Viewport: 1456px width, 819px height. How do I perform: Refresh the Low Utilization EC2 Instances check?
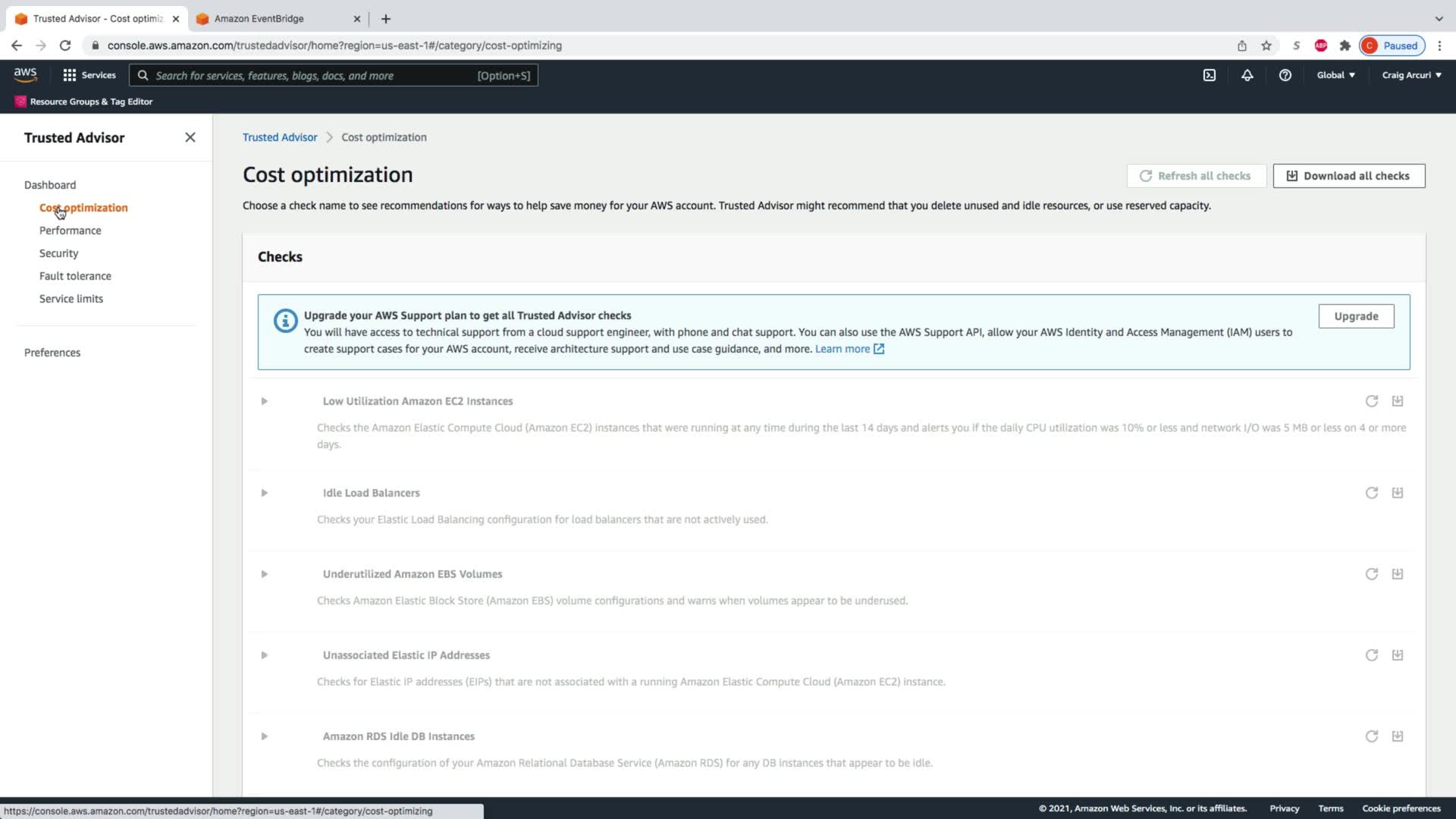click(1371, 401)
